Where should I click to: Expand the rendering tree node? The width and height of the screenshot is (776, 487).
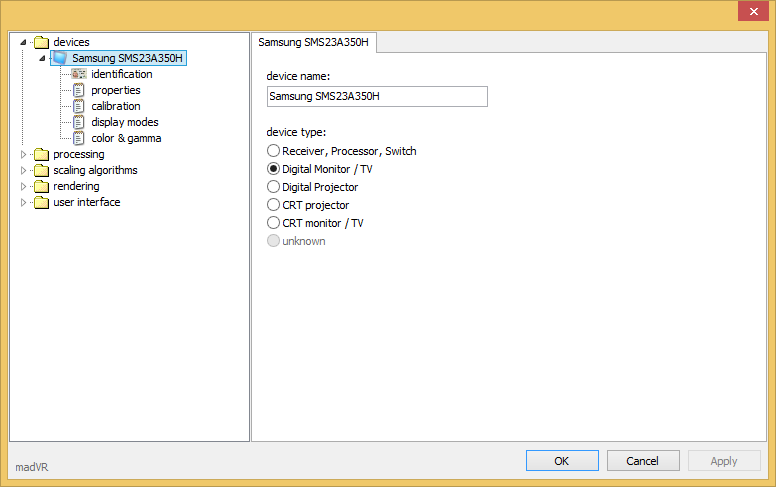tap(23, 187)
